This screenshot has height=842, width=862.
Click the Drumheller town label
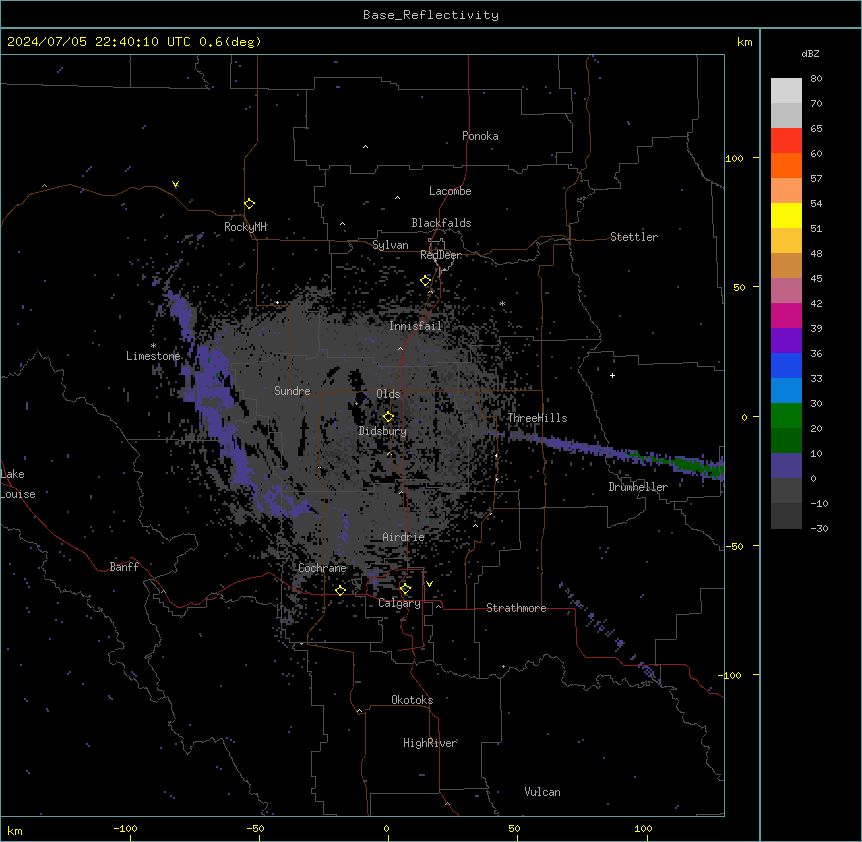(x=638, y=487)
